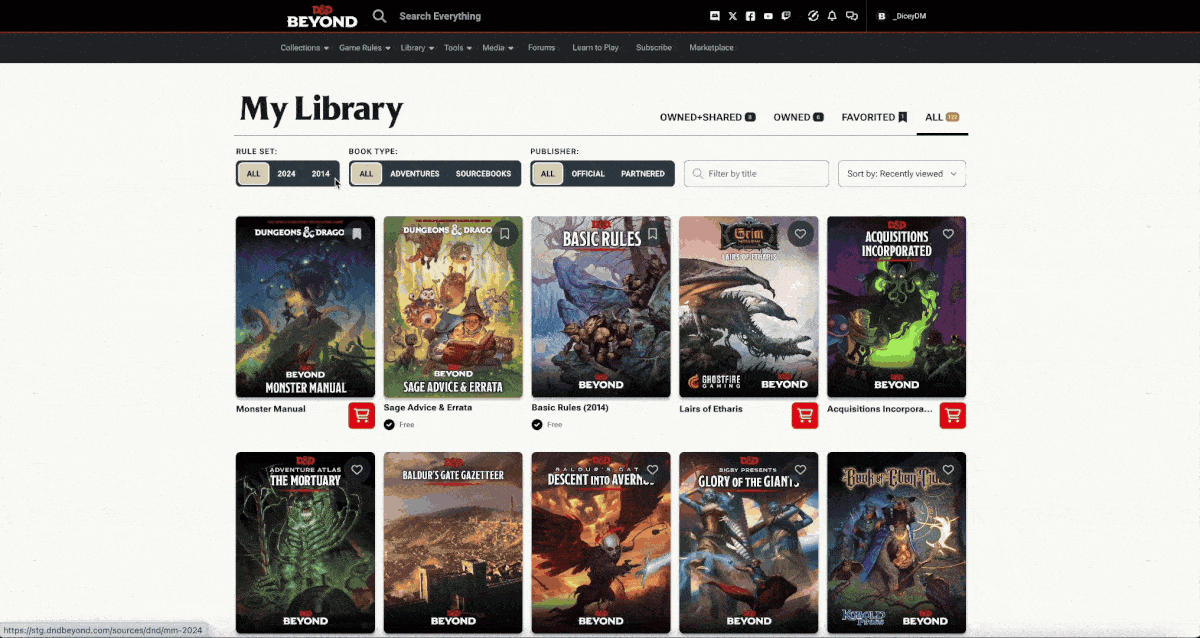Open the messages chat bubbles icon

click(851, 16)
